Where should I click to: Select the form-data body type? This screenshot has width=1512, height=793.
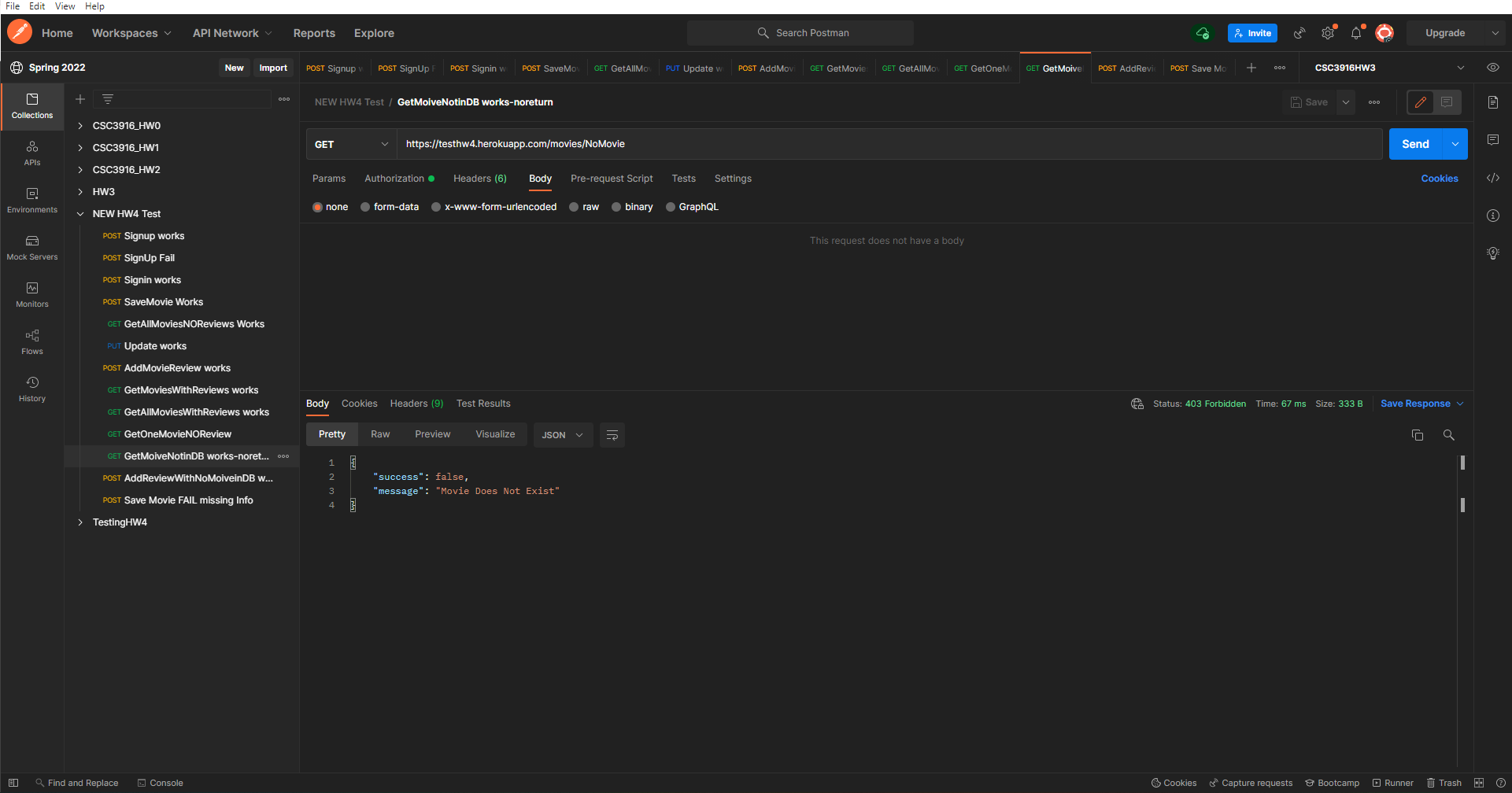[x=389, y=206]
